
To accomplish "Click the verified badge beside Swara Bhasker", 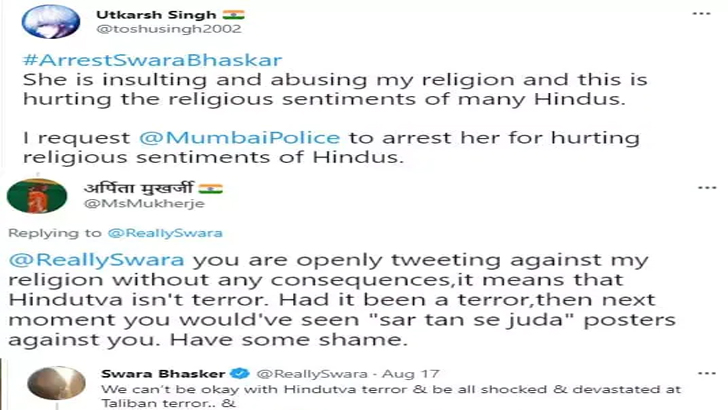I will pyautogui.click(x=240, y=373).
